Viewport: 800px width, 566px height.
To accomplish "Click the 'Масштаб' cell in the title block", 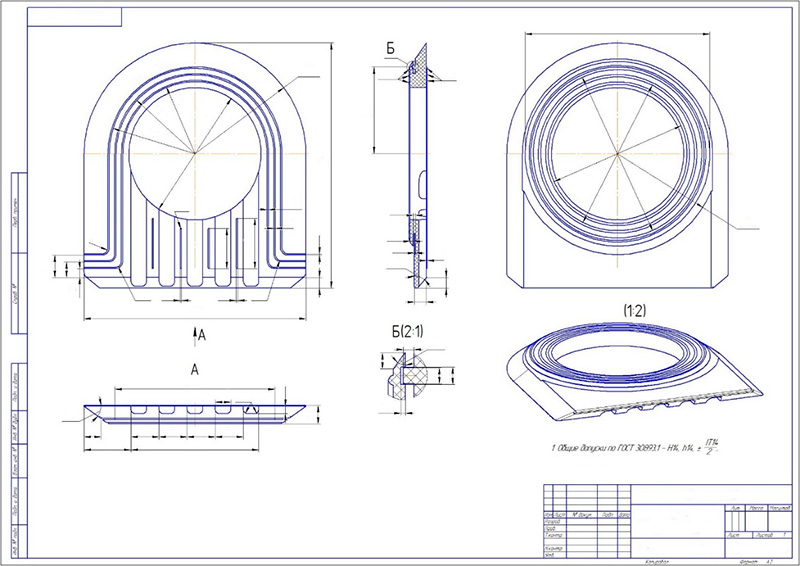I will point(781,508).
